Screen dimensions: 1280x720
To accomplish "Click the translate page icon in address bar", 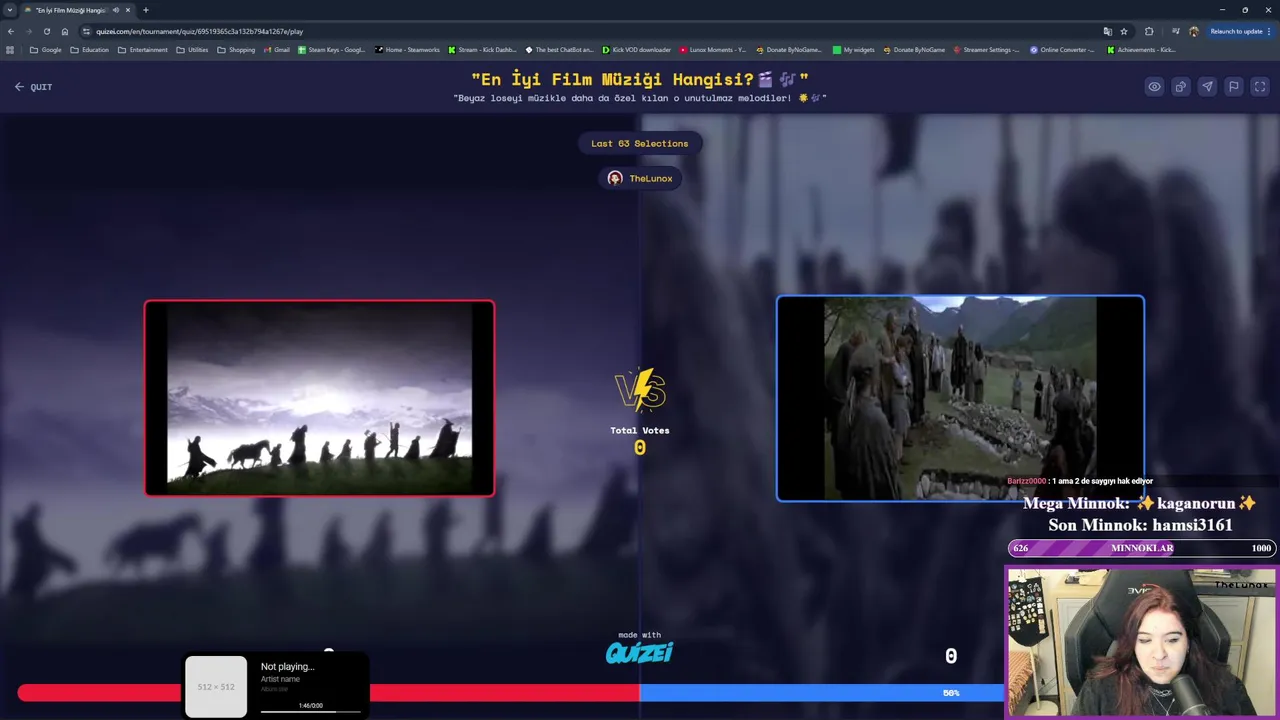I will coord(1107,31).
